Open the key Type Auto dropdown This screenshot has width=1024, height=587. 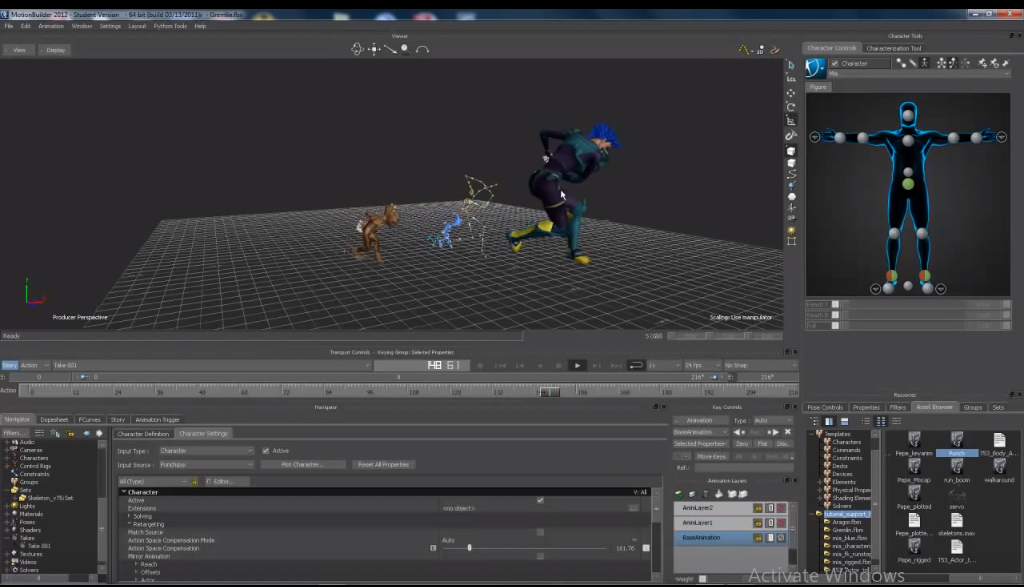(x=773, y=420)
